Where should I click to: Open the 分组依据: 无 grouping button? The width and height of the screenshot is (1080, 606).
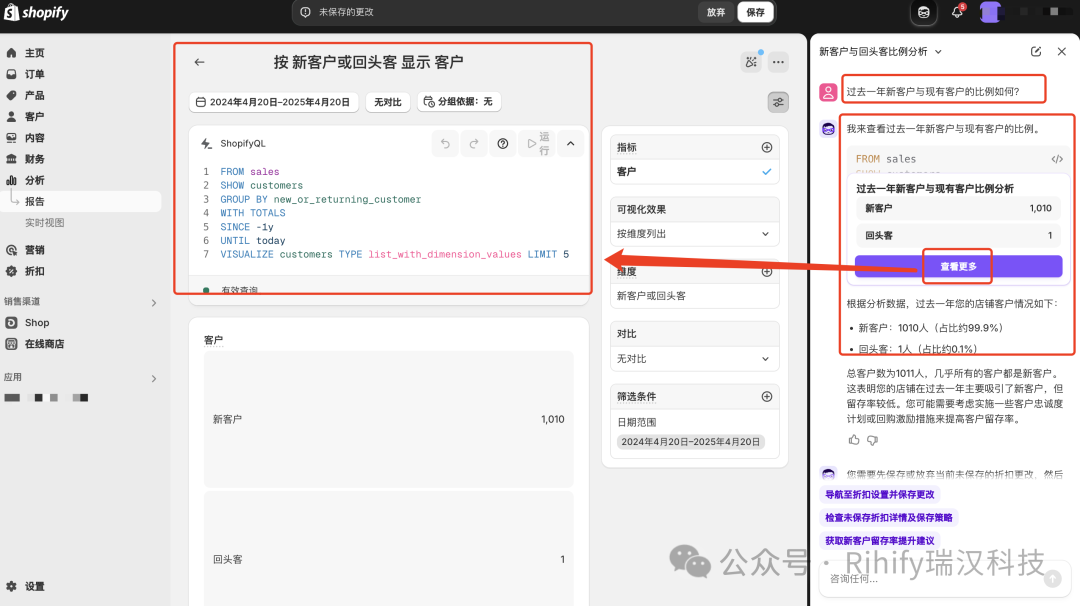(x=459, y=102)
